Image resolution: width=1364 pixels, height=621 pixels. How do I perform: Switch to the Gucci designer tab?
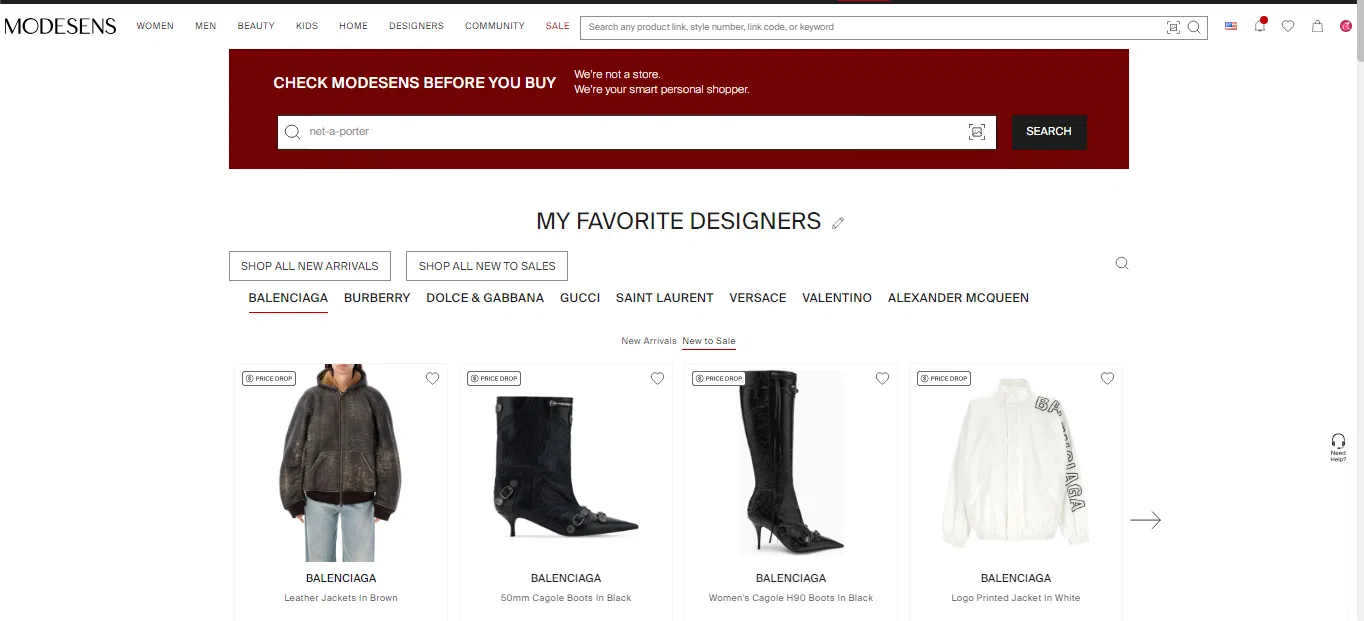(x=580, y=298)
